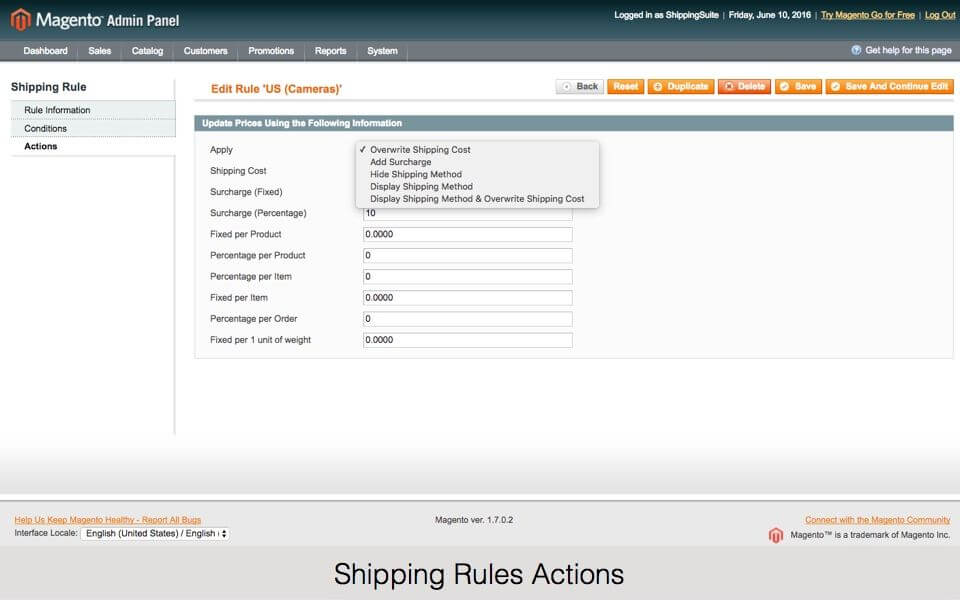Delete the shipping rule
The image size is (960, 600).
coord(744,86)
